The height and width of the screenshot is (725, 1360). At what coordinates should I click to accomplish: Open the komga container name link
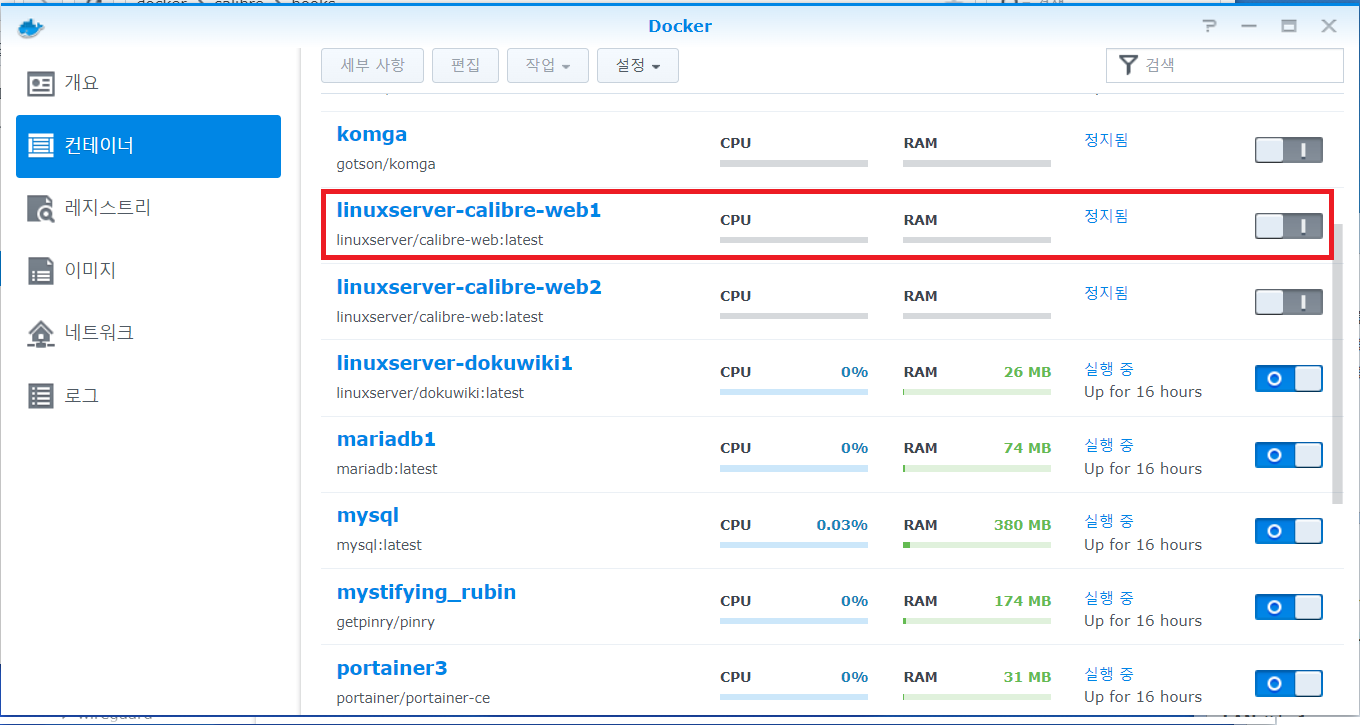coord(372,134)
